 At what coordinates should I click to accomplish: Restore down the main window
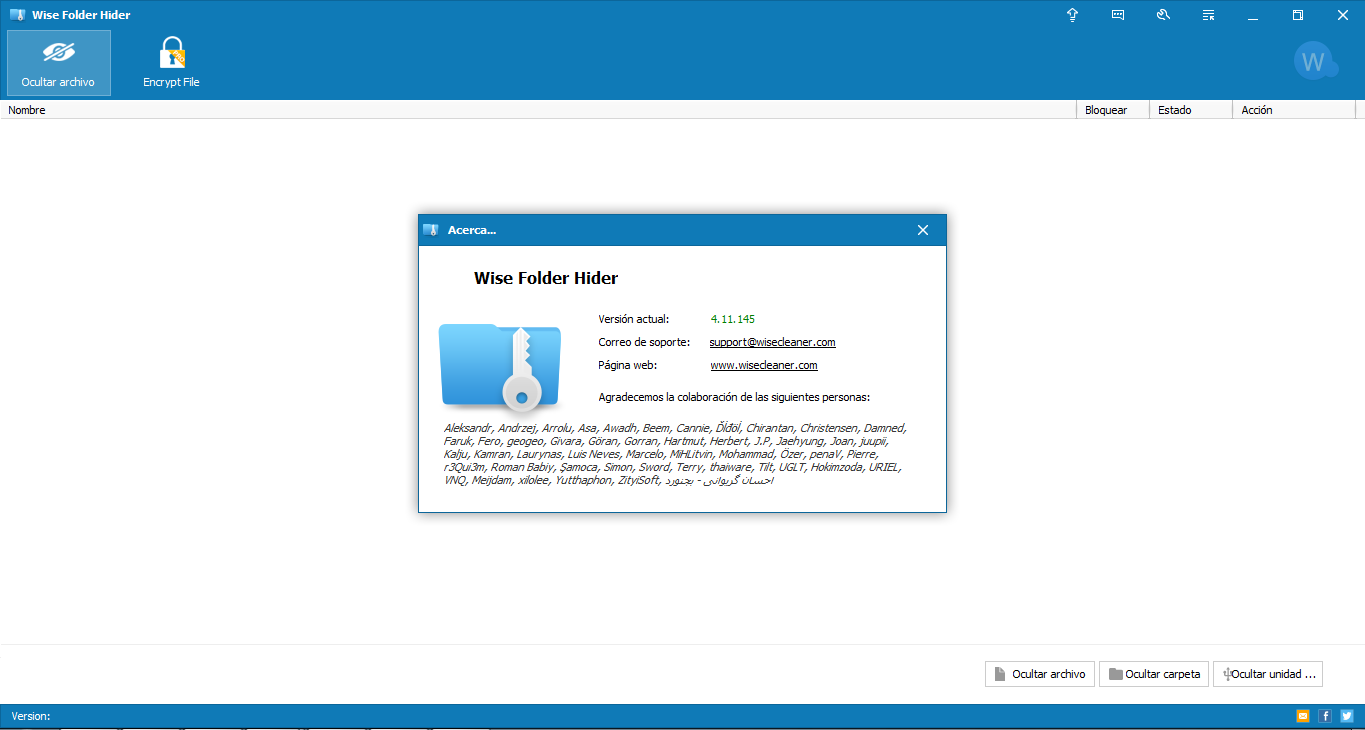(1298, 15)
